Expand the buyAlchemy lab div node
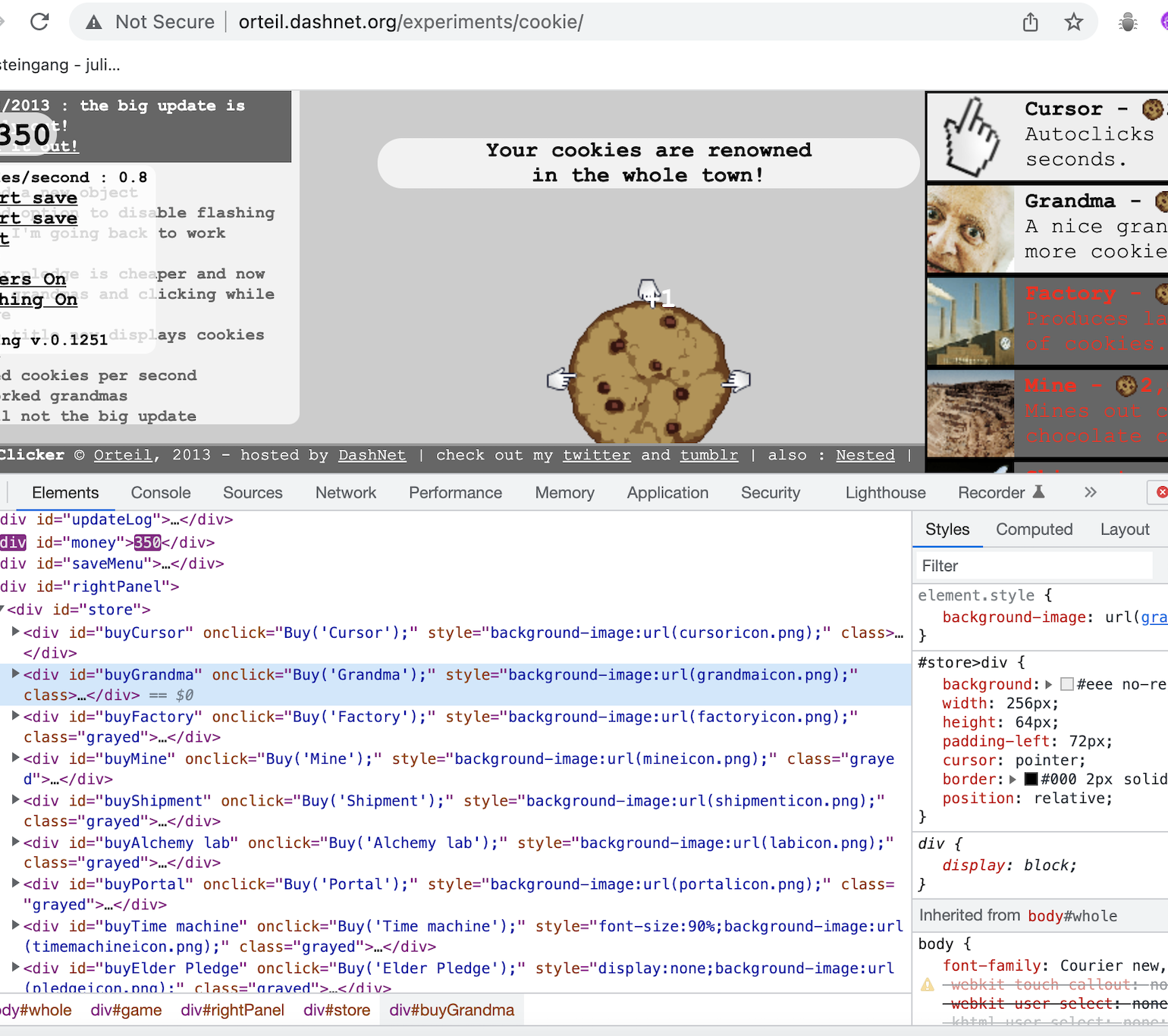Screen dimensions: 1168x1036 [15, 841]
